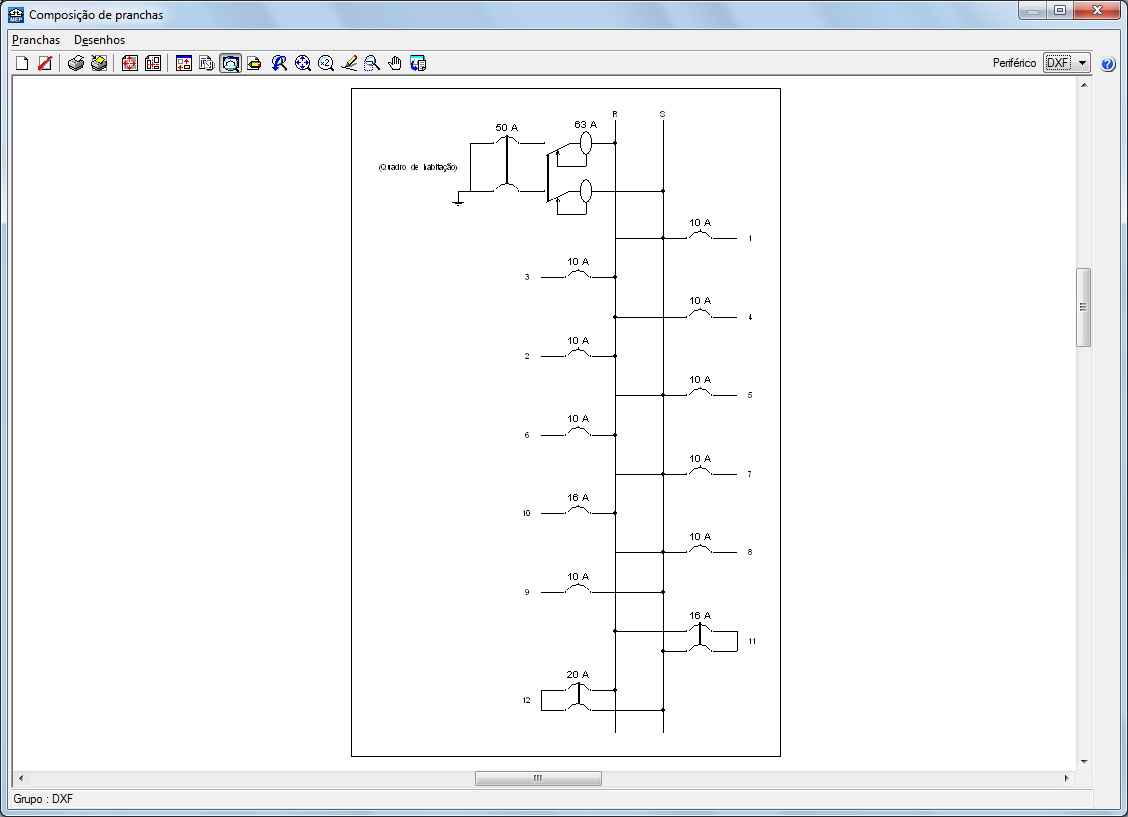Viewport: 1128px width, 817px height.
Task: Click the move drawing red arrows icon
Action: point(129,63)
